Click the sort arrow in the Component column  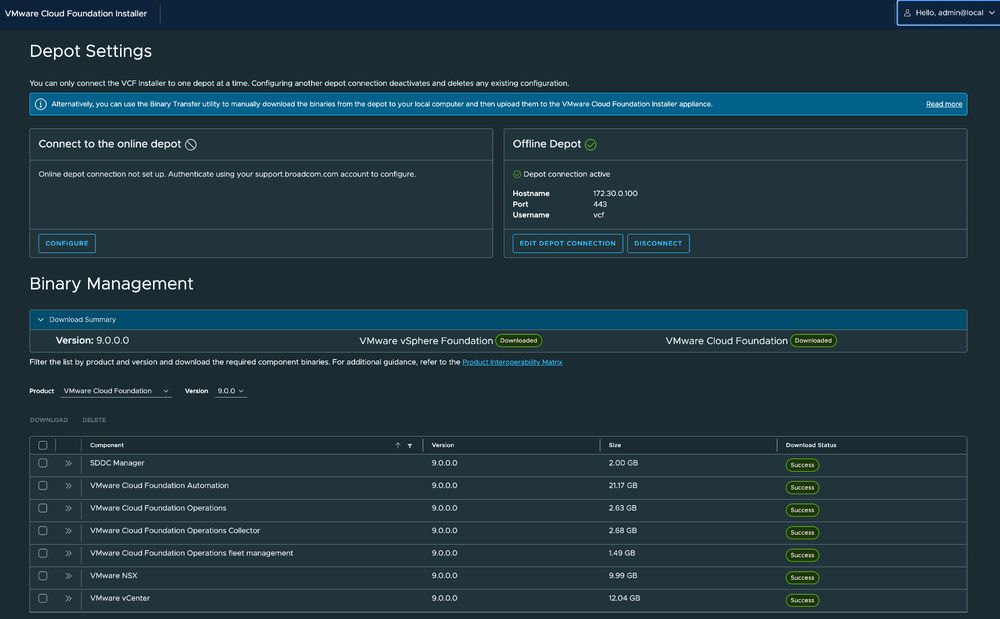[398, 446]
